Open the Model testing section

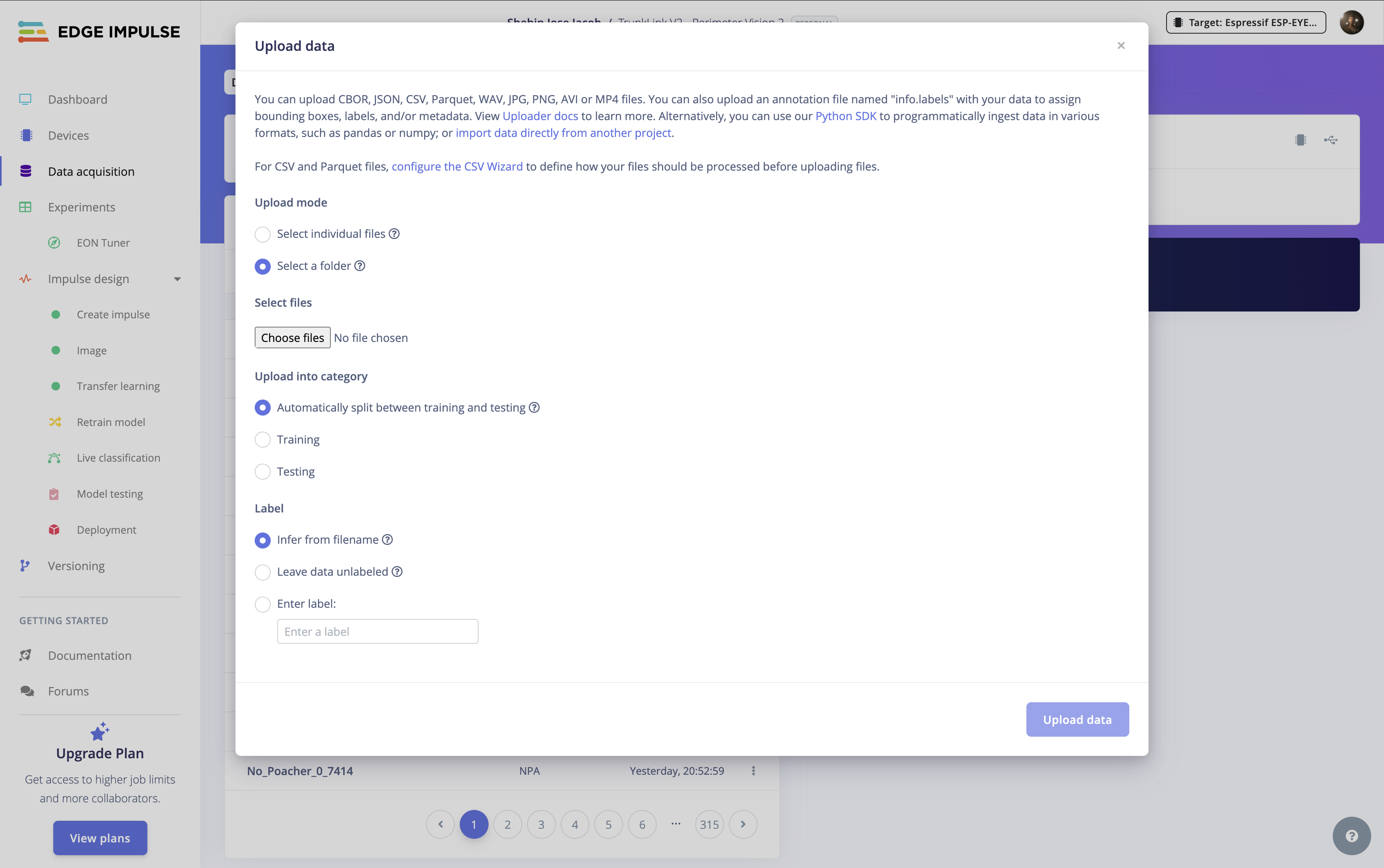coord(110,493)
